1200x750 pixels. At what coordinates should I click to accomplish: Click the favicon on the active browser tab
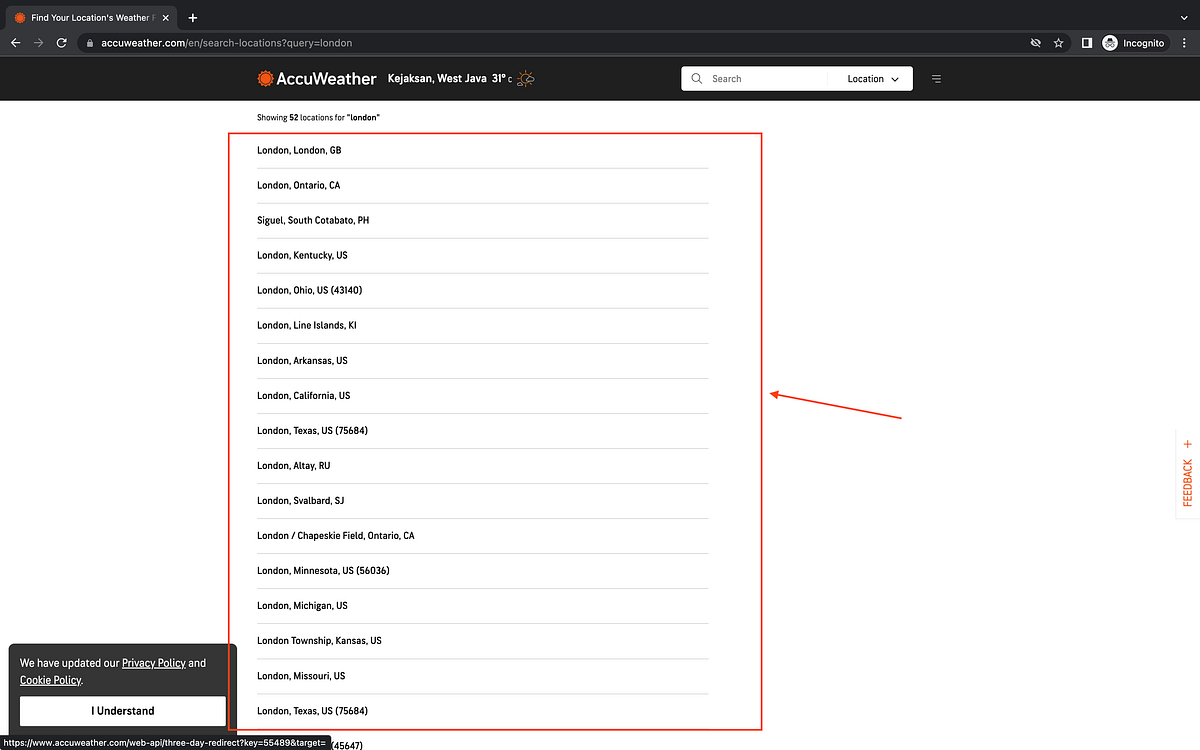click(x=18, y=17)
